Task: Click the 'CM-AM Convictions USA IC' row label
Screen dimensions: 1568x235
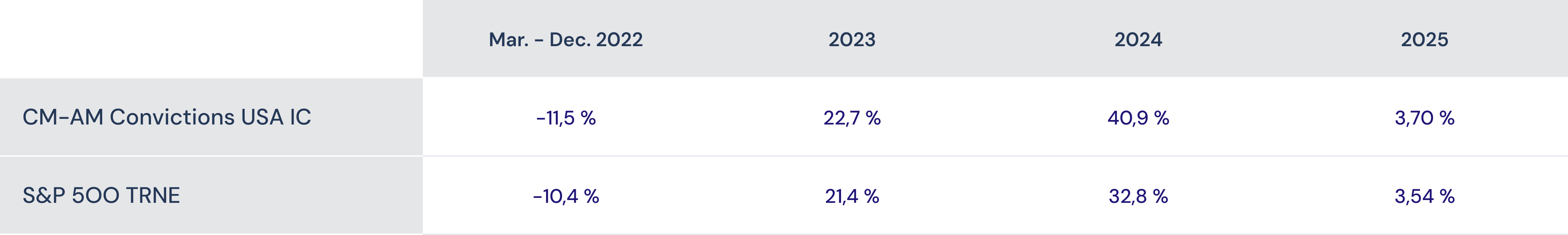Action: click(x=167, y=117)
